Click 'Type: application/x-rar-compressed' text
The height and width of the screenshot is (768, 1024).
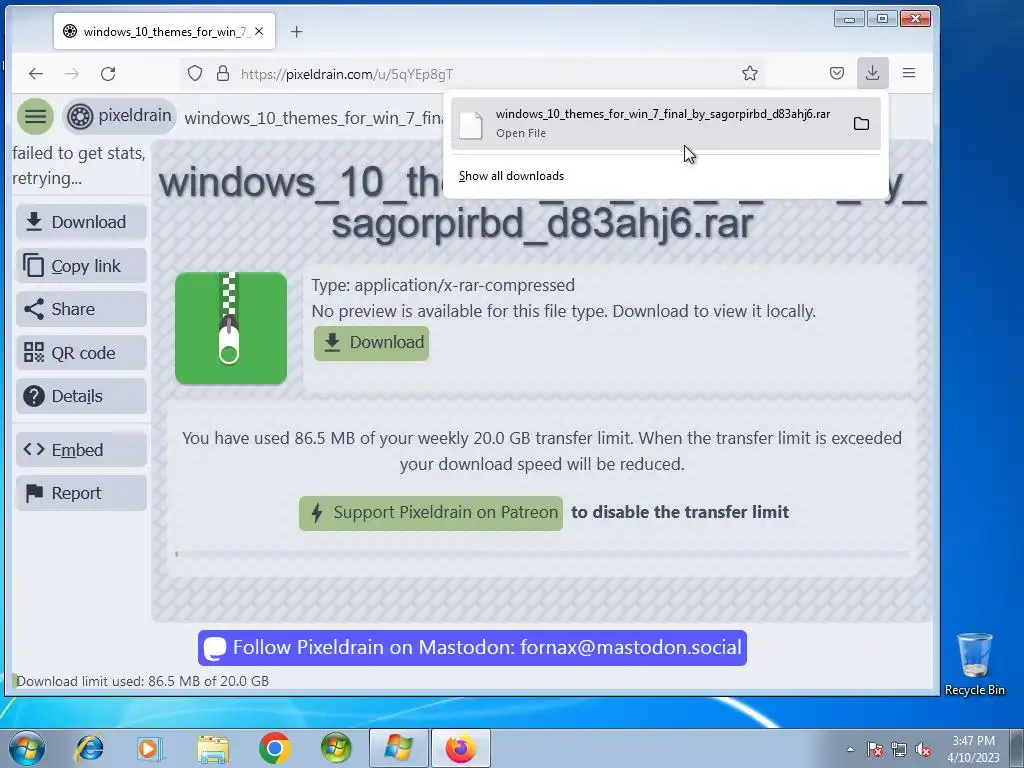(443, 285)
